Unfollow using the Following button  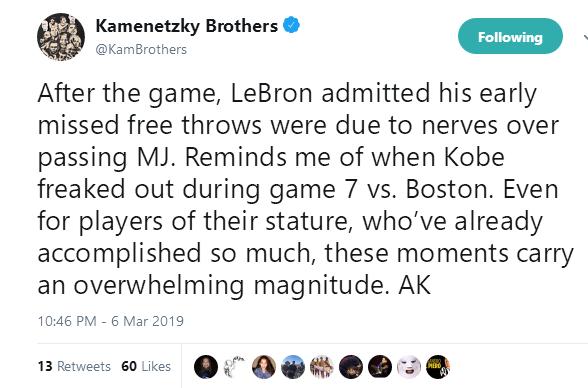(510, 36)
